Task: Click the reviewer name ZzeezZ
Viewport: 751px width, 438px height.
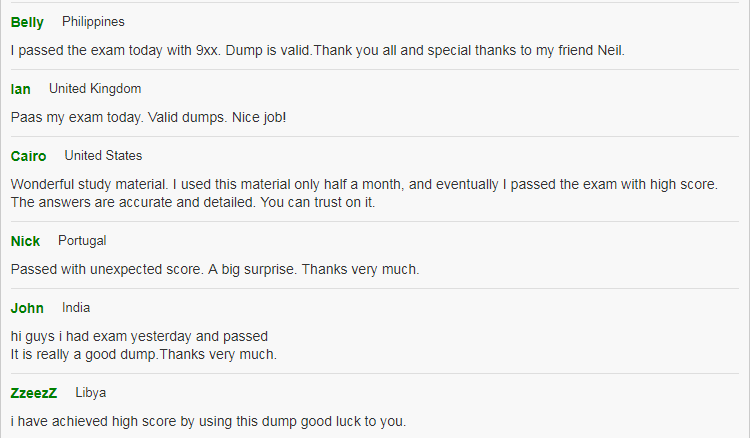Action: click(34, 393)
